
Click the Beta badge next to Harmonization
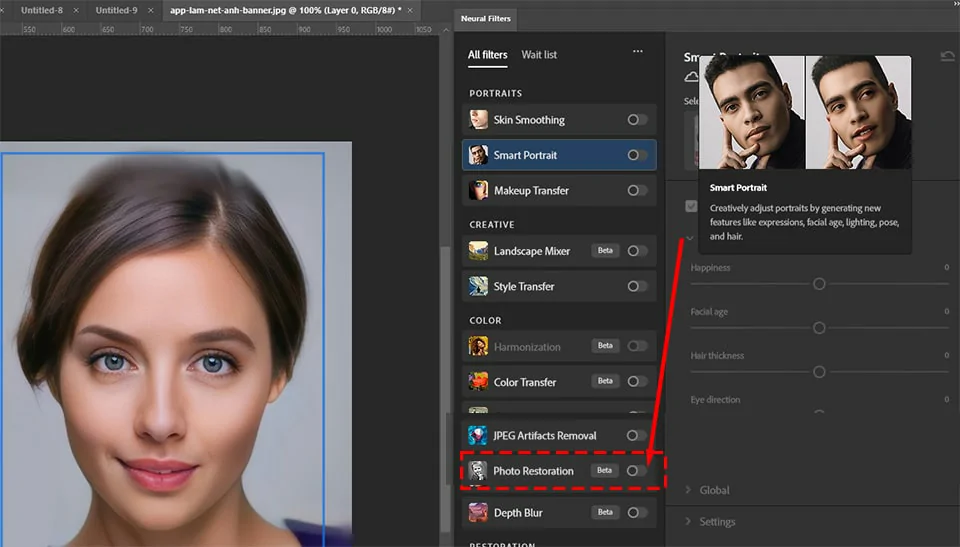[604, 346]
